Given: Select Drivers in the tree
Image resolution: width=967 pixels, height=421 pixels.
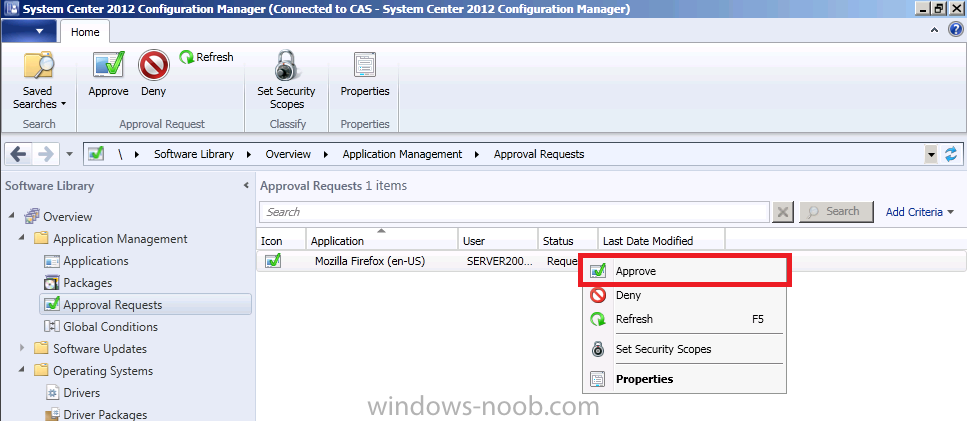Looking at the screenshot, I should point(73,393).
